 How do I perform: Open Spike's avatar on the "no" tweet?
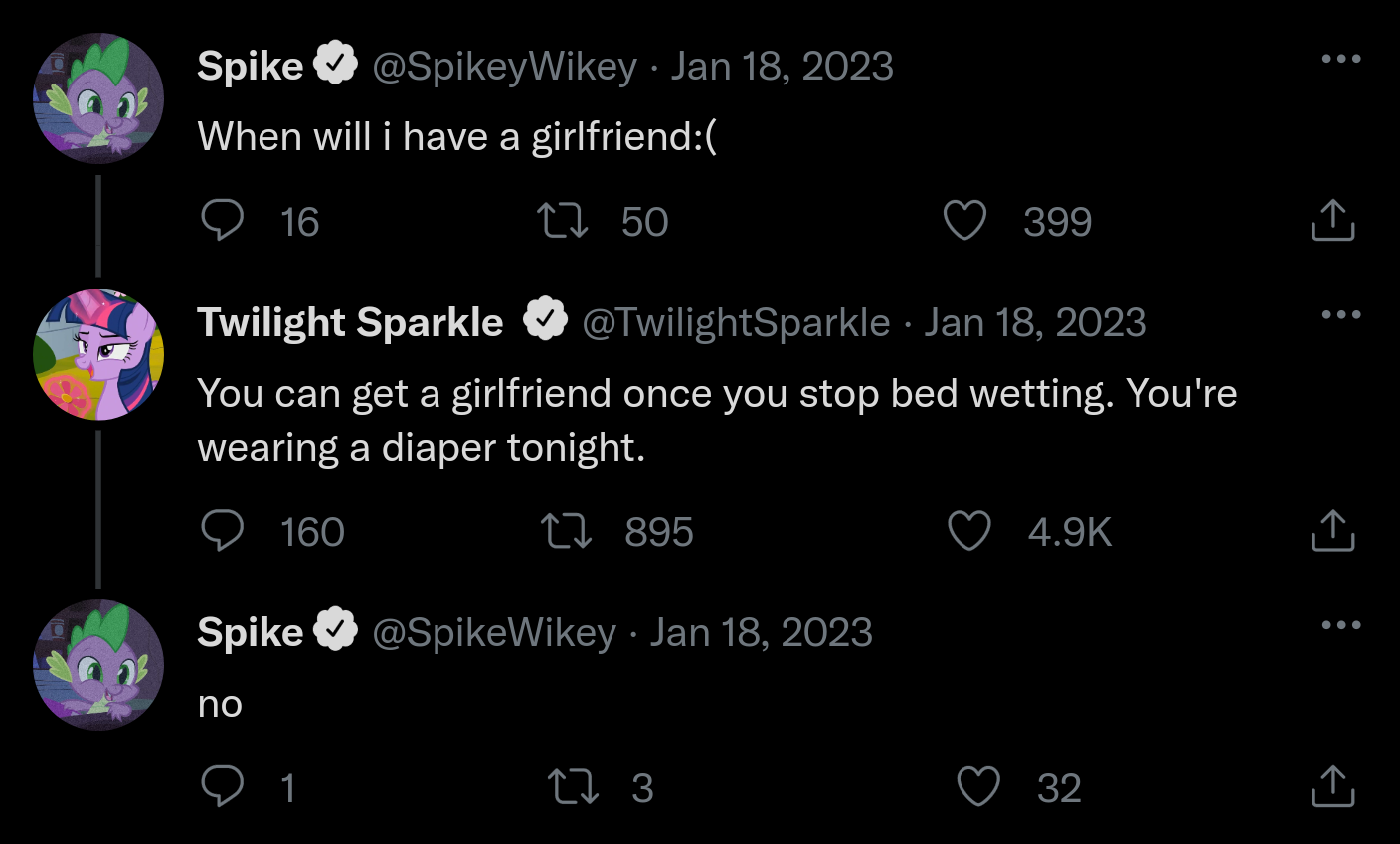[98, 665]
